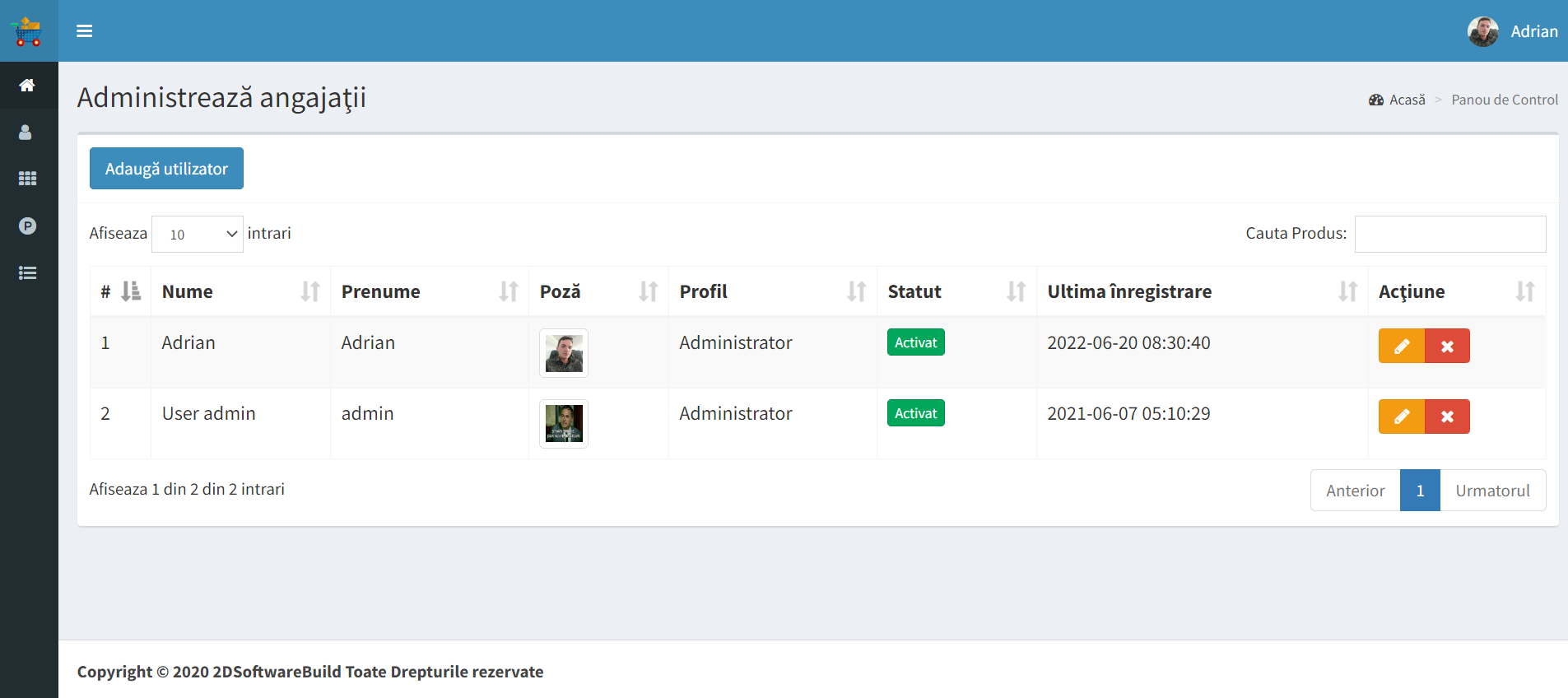The width and height of the screenshot is (1568, 698).
Task: Open the circled P sidebar icon
Action: pos(27,226)
